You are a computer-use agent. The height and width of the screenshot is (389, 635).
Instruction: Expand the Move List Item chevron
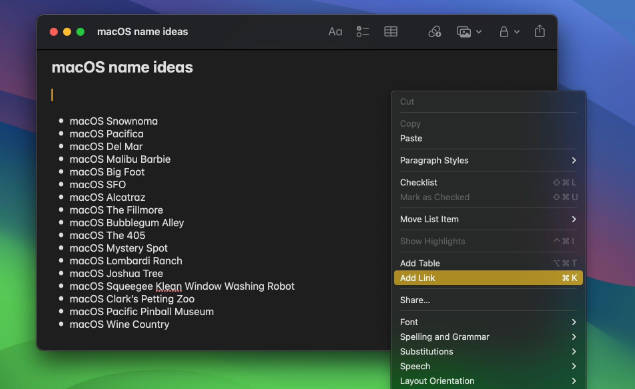(x=574, y=219)
